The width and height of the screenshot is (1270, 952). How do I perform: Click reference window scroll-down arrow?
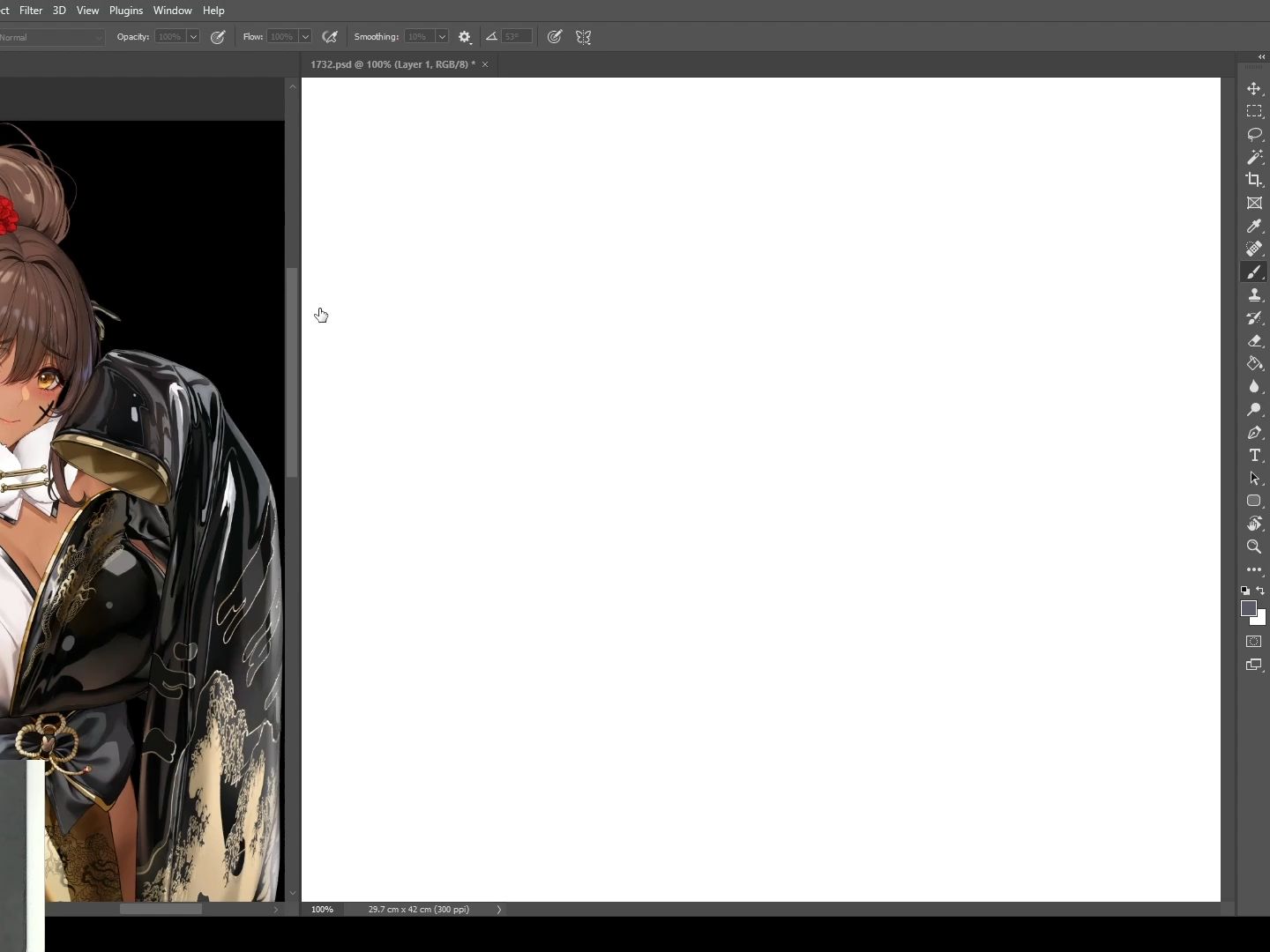(292, 893)
